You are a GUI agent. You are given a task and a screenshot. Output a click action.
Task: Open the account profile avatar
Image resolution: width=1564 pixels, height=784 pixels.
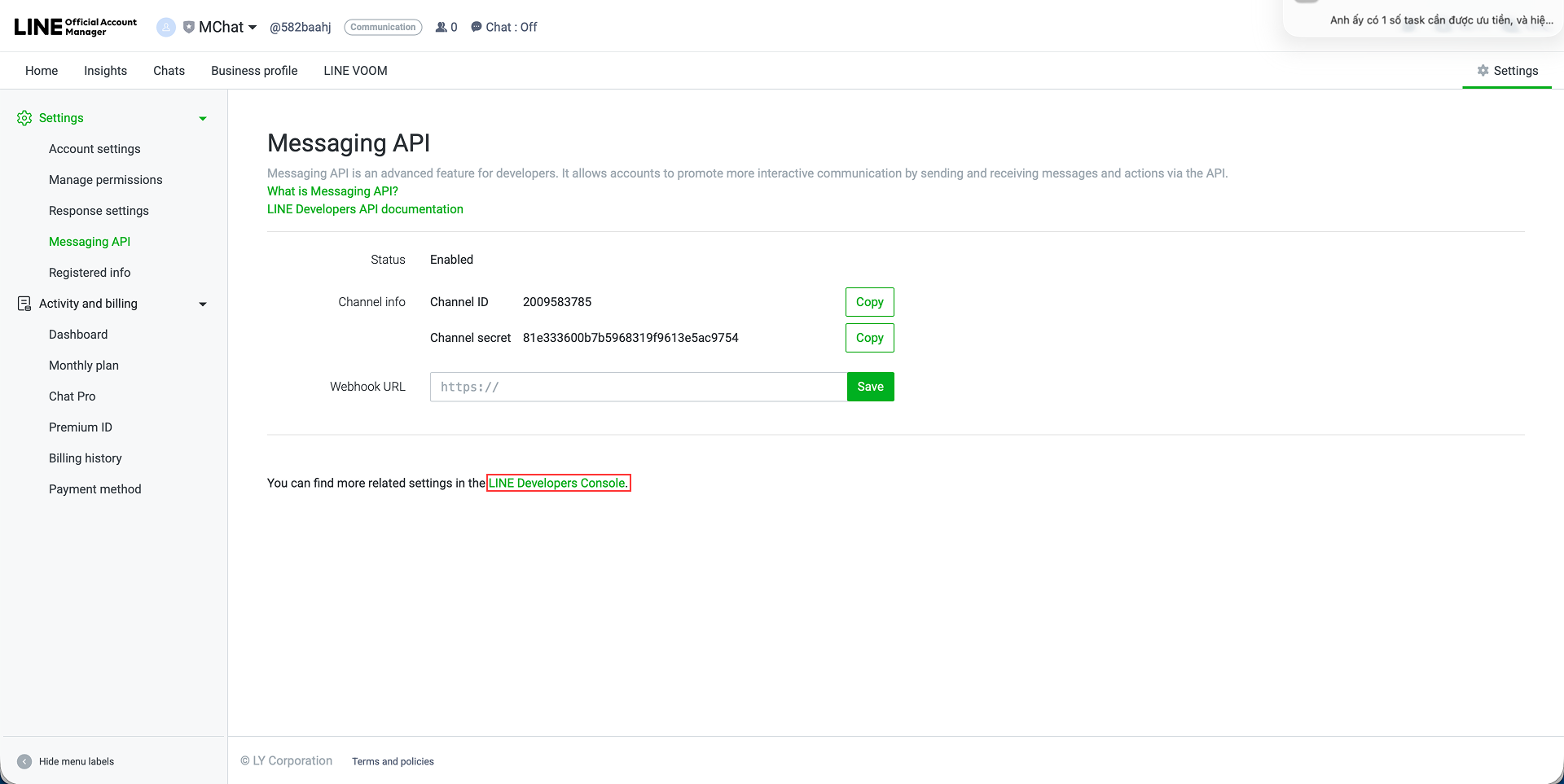(x=166, y=27)
